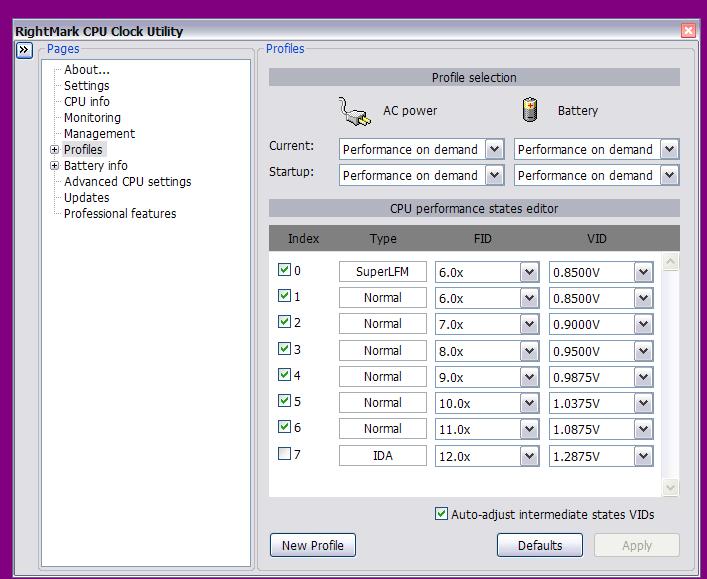This screenshot has height=579, width=707.
Task: Uncheck performance state index 5
Action: coord(284,401)
